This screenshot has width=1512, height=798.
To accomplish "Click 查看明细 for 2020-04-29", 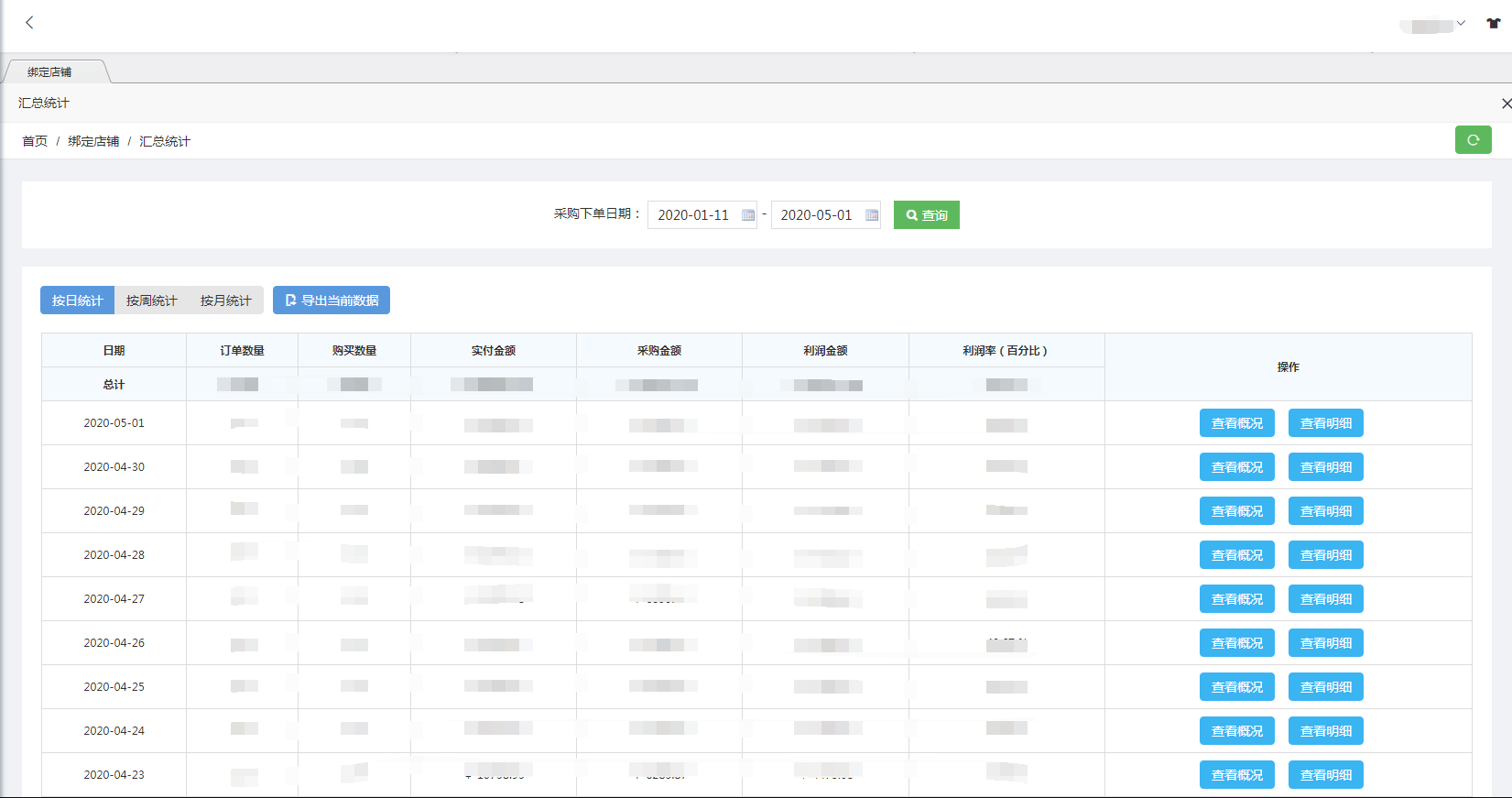I will [1326, 511].
